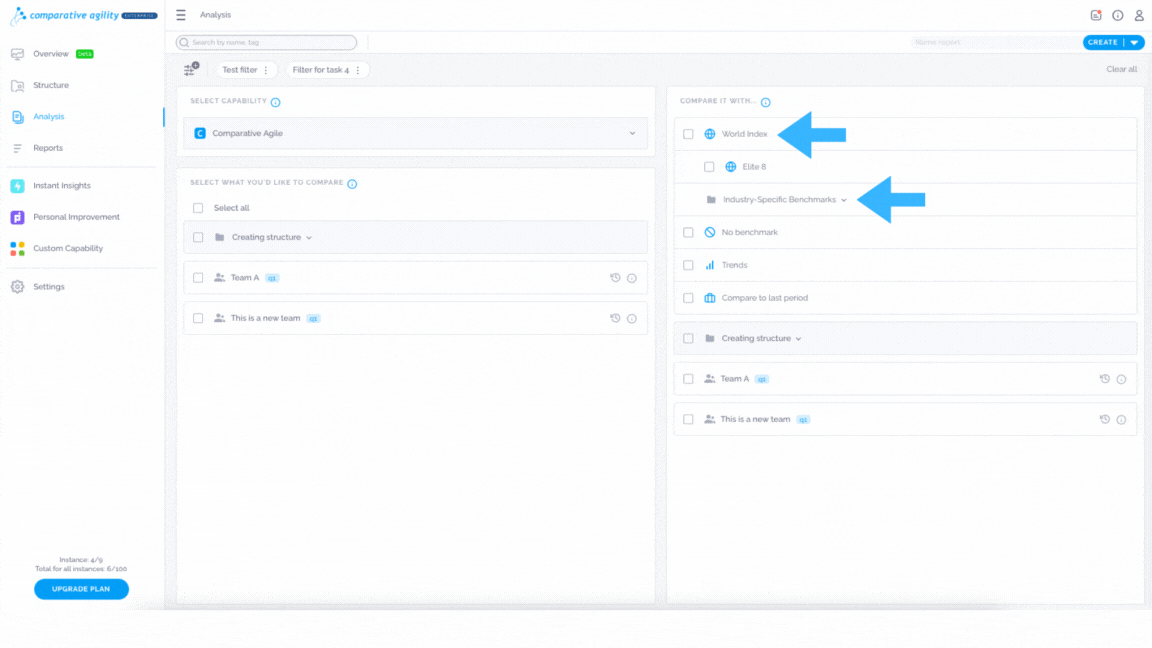This screenshot has height=648, width=1152.
Task: Open the notifications calendar icon
Action: (1096, 15)
